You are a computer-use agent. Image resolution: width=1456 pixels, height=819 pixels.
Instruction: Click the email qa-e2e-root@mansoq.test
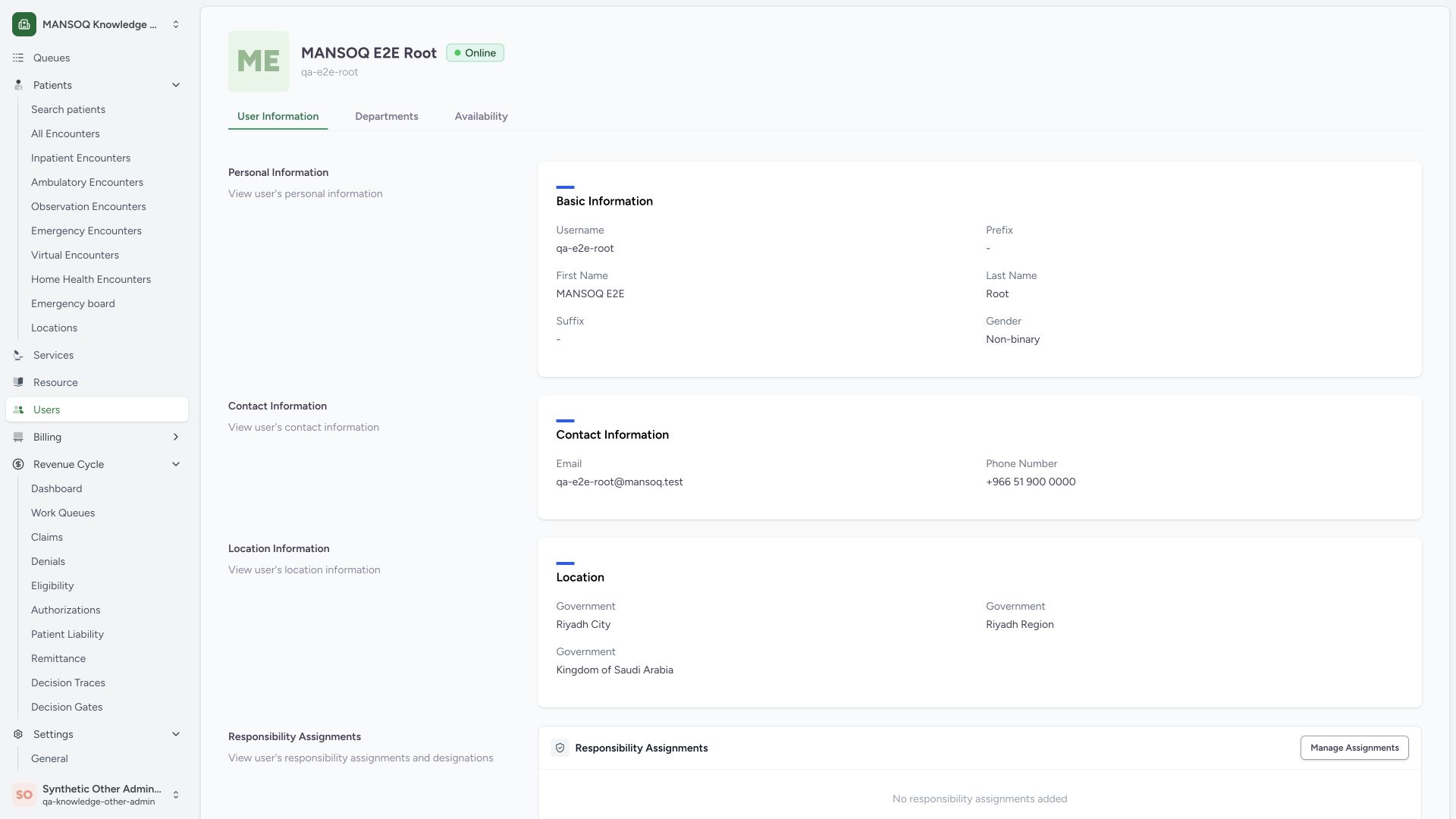[620, 482]
